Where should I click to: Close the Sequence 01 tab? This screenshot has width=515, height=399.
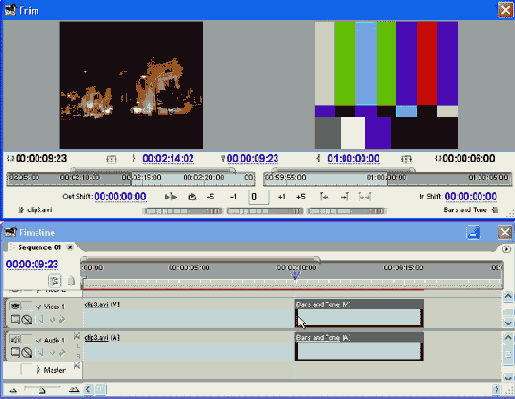[70, 247]
